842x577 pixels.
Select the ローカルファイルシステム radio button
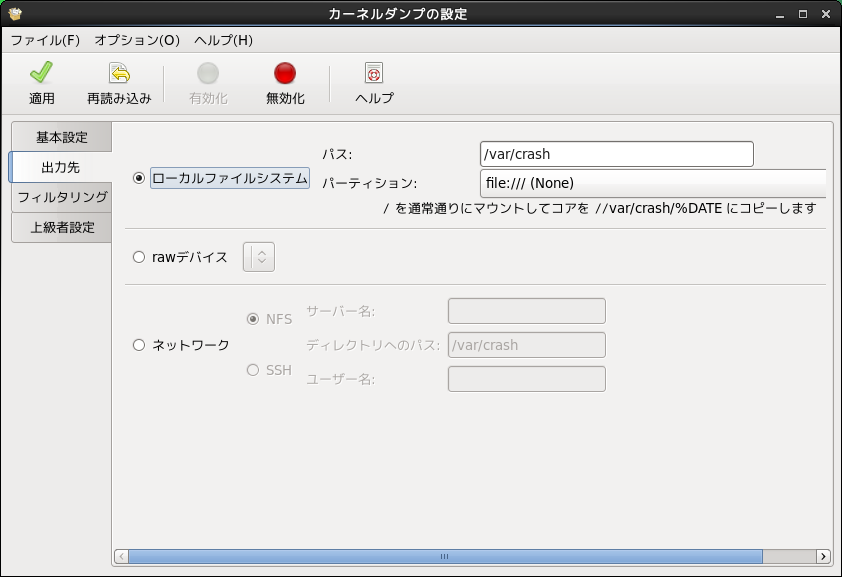click(139, 178)
